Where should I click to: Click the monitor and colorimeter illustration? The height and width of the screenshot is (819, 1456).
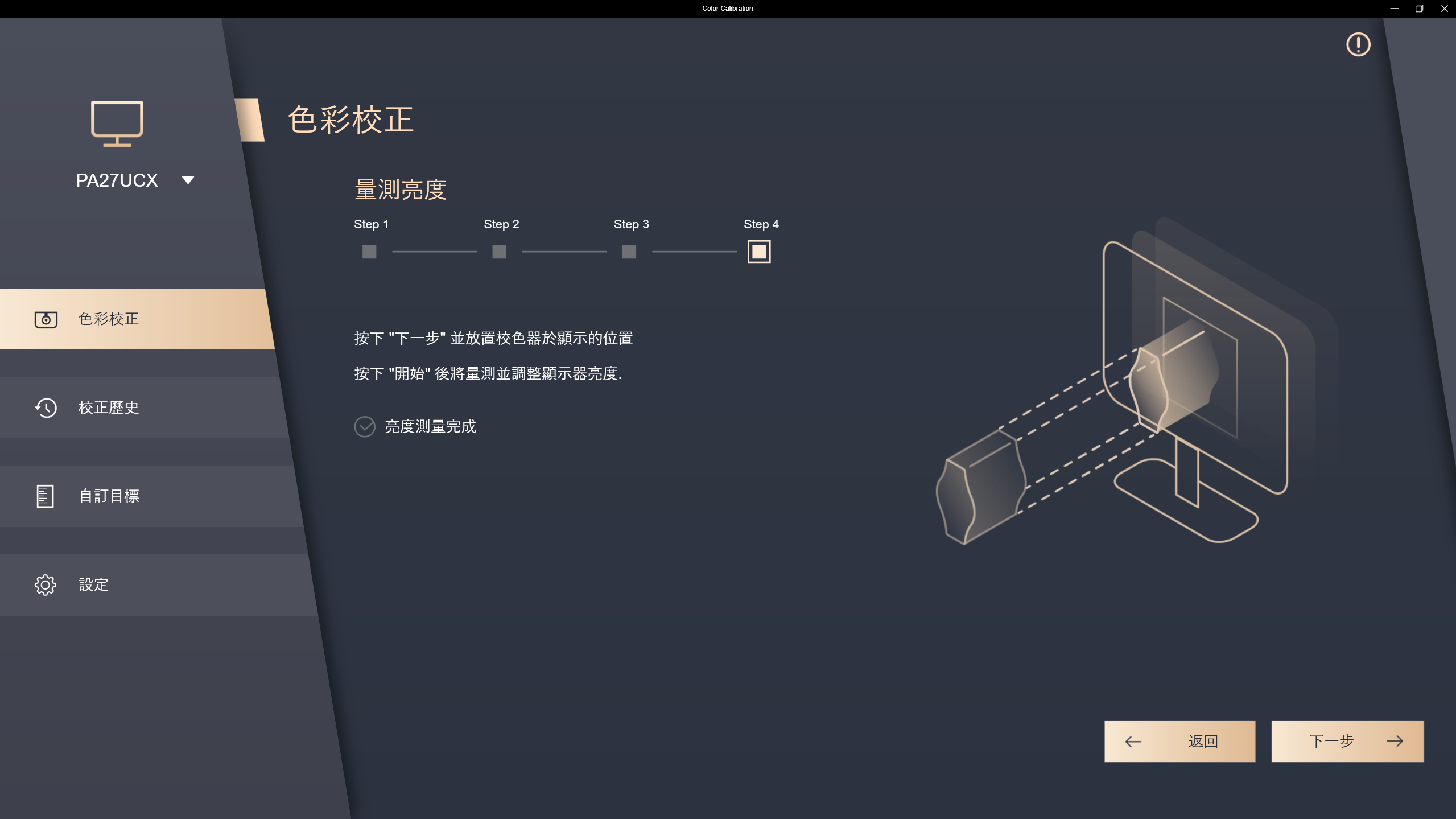[x=1137, y=381]
